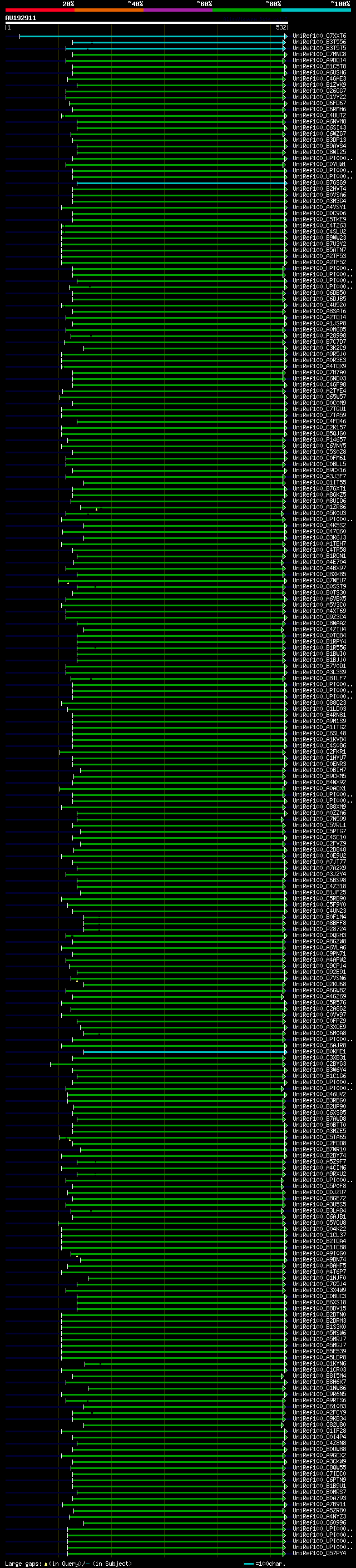The height and width of the screenshot is (1568, 356).
Task: Select hit label UniRef100_B0VSA6
Action: point(319,195)
